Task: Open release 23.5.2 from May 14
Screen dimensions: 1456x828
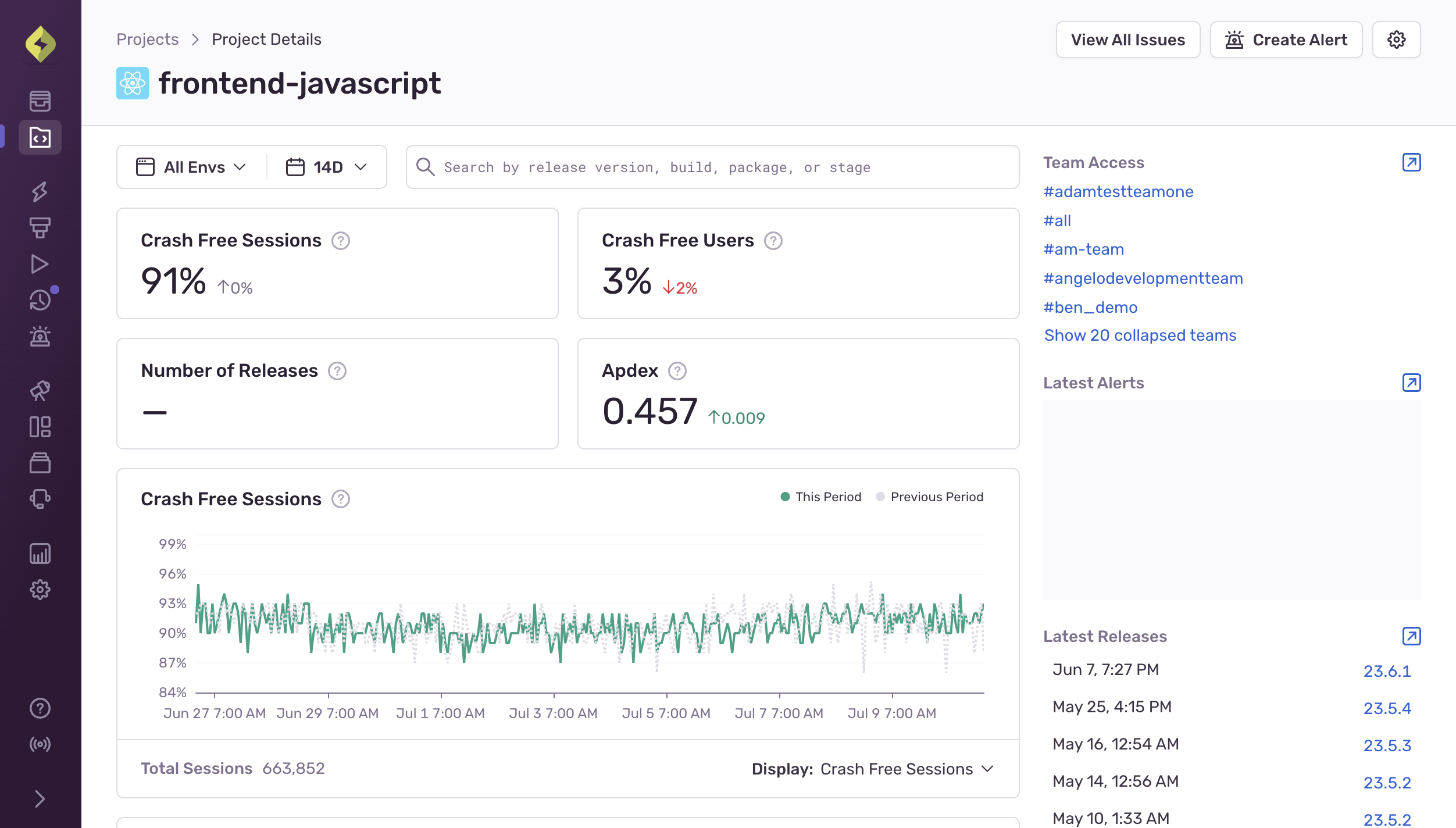Action: tap(1387, 783)
